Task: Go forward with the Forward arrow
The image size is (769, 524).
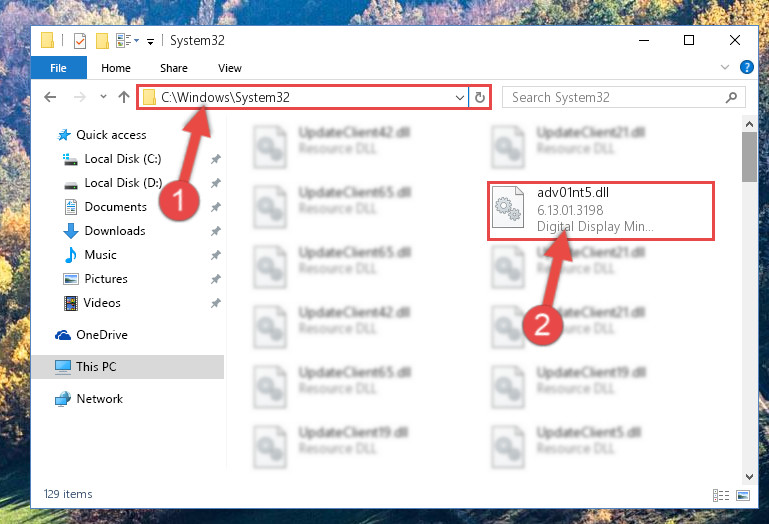Action: [79, 97]
